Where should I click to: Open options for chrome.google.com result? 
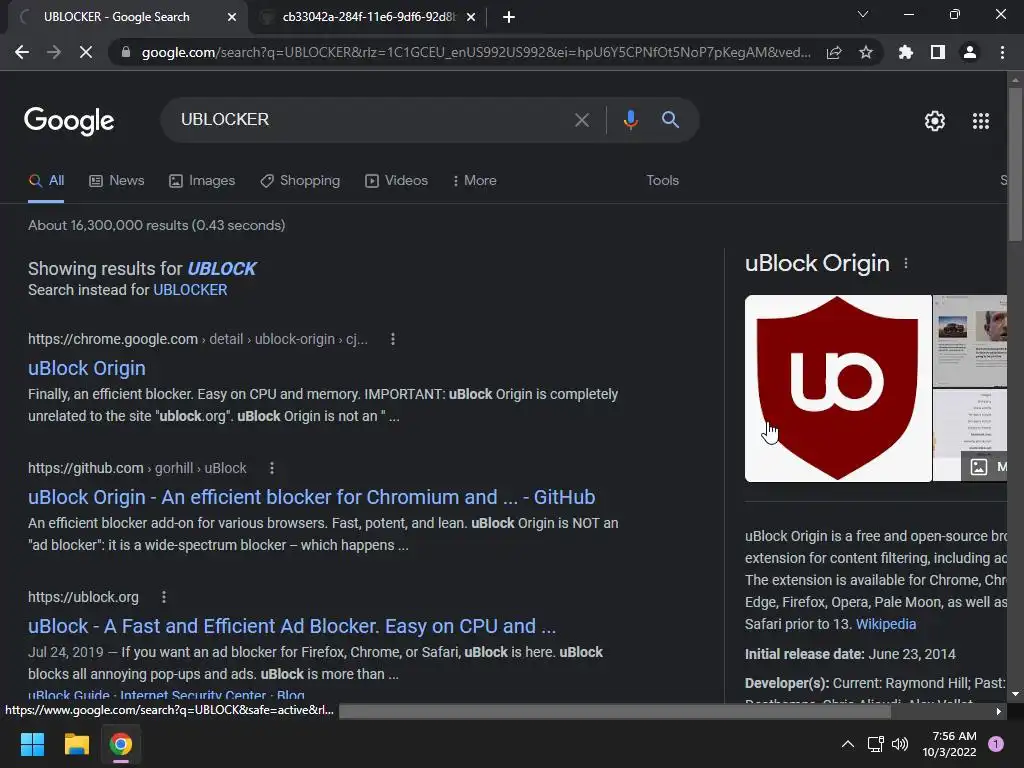(x=392, y=339)
